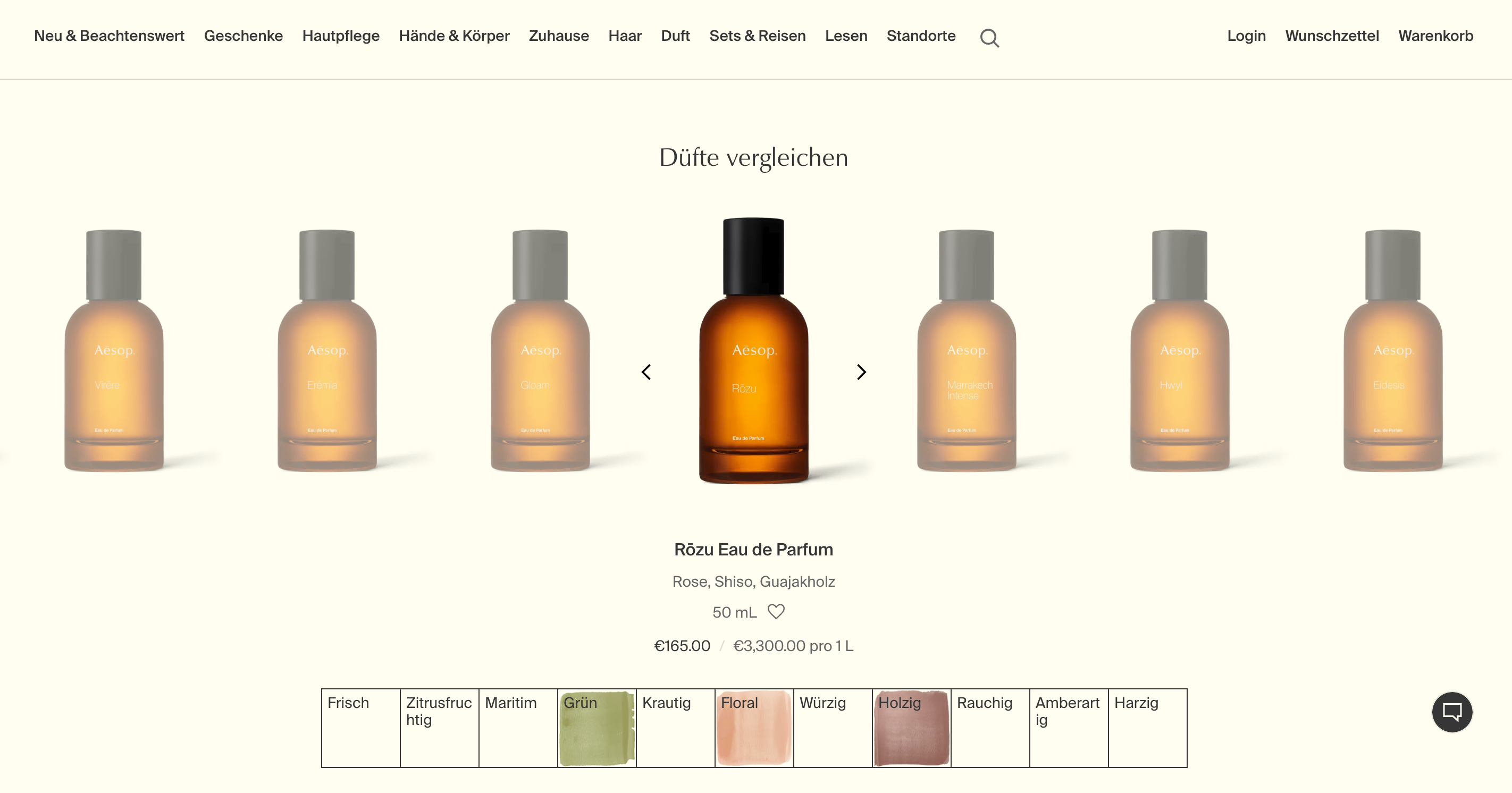1512x793 pixels.
Task: Show next fragrance with right arrow
Action: tap(861, 372)
